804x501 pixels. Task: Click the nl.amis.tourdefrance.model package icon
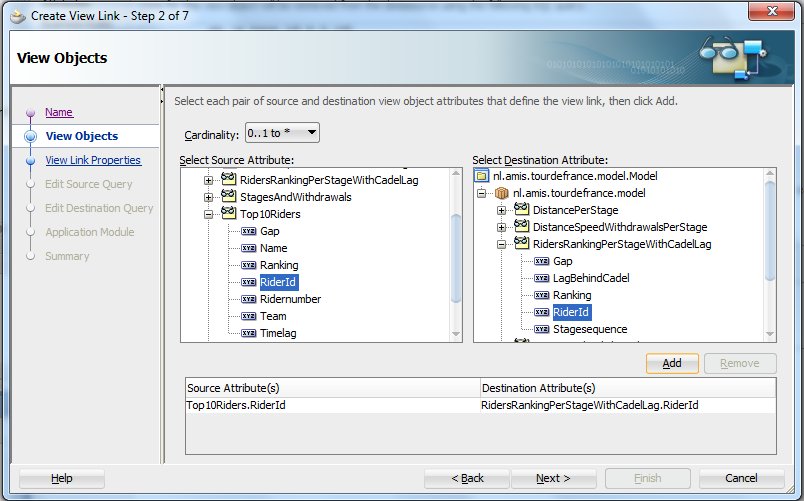pos(502,193)
